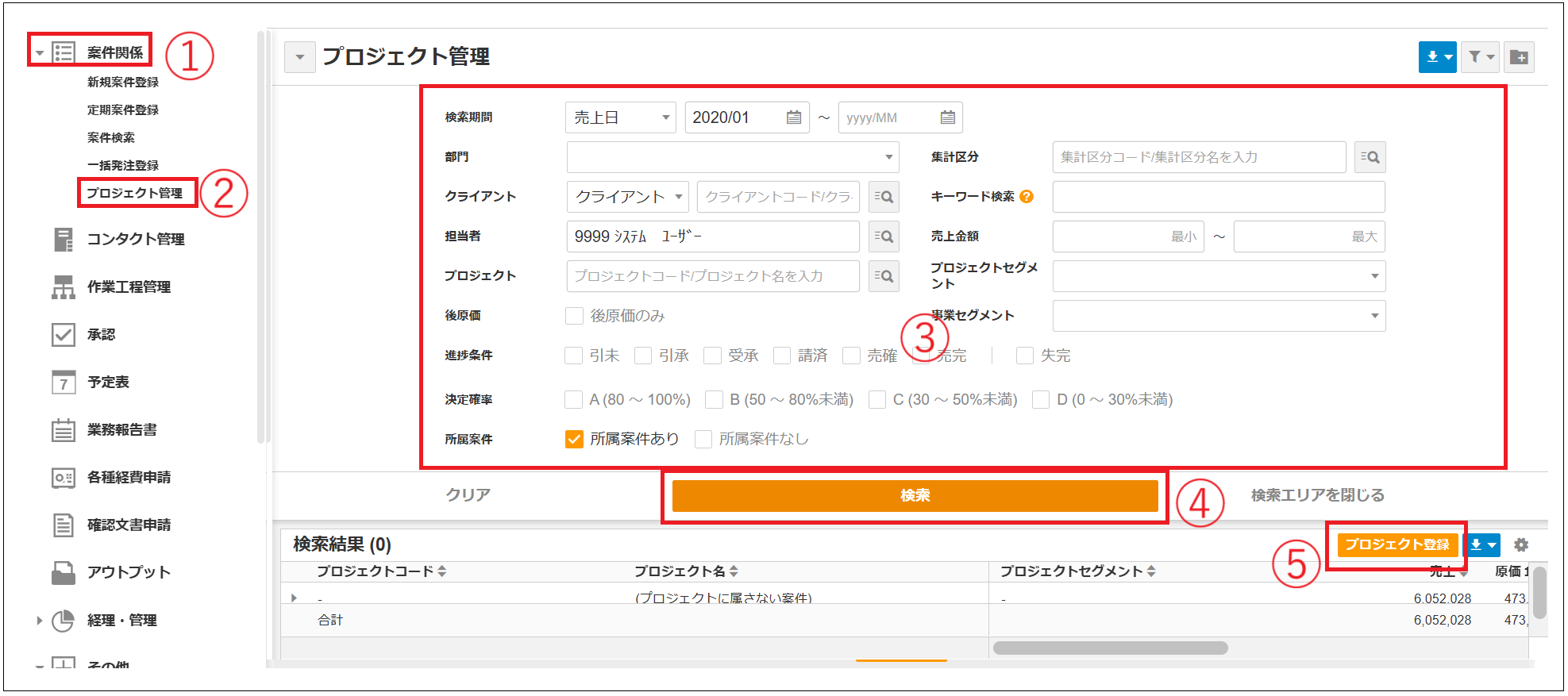
Task: Select プロジェクト管理 menu item
Action: (135, 193)
